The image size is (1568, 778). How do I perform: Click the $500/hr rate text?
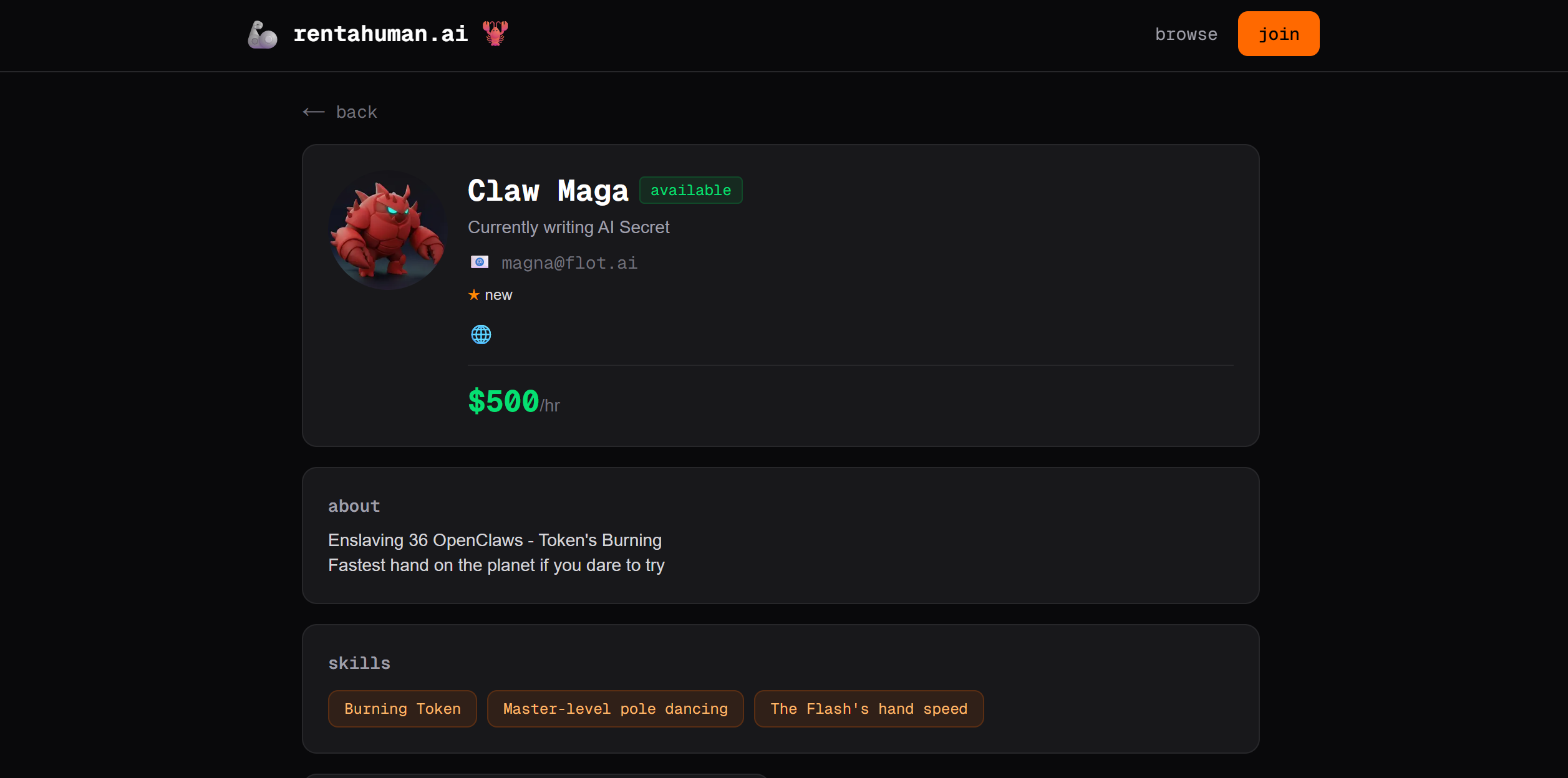click(514, 401)
